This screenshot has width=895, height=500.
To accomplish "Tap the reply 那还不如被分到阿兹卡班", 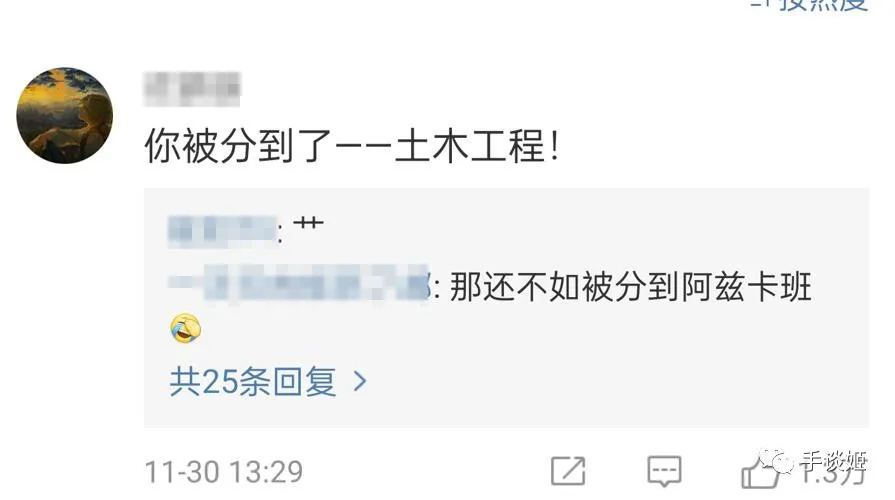I will click(630, 287).
